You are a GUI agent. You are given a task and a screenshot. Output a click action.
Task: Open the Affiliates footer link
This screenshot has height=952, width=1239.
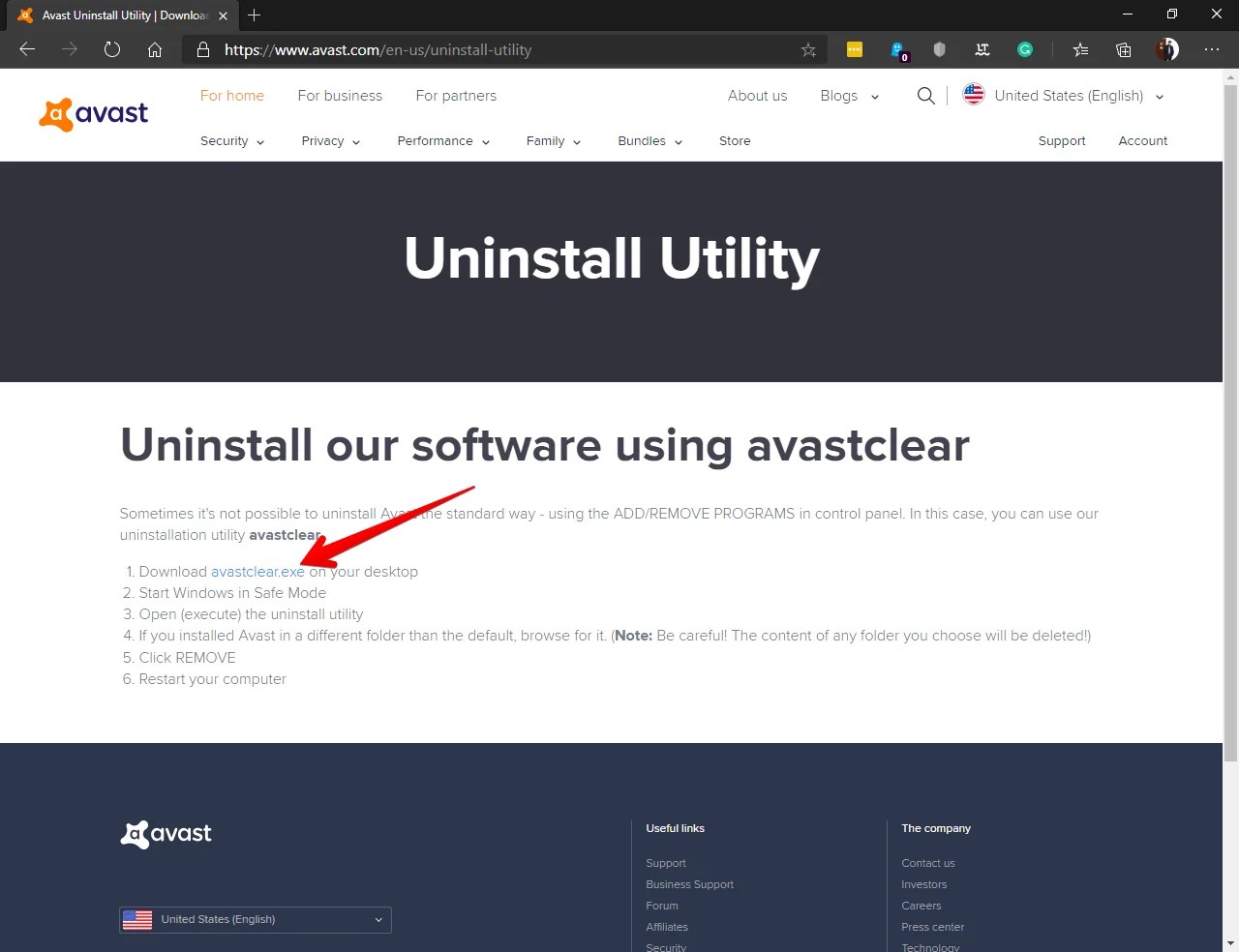pos(667,927)
